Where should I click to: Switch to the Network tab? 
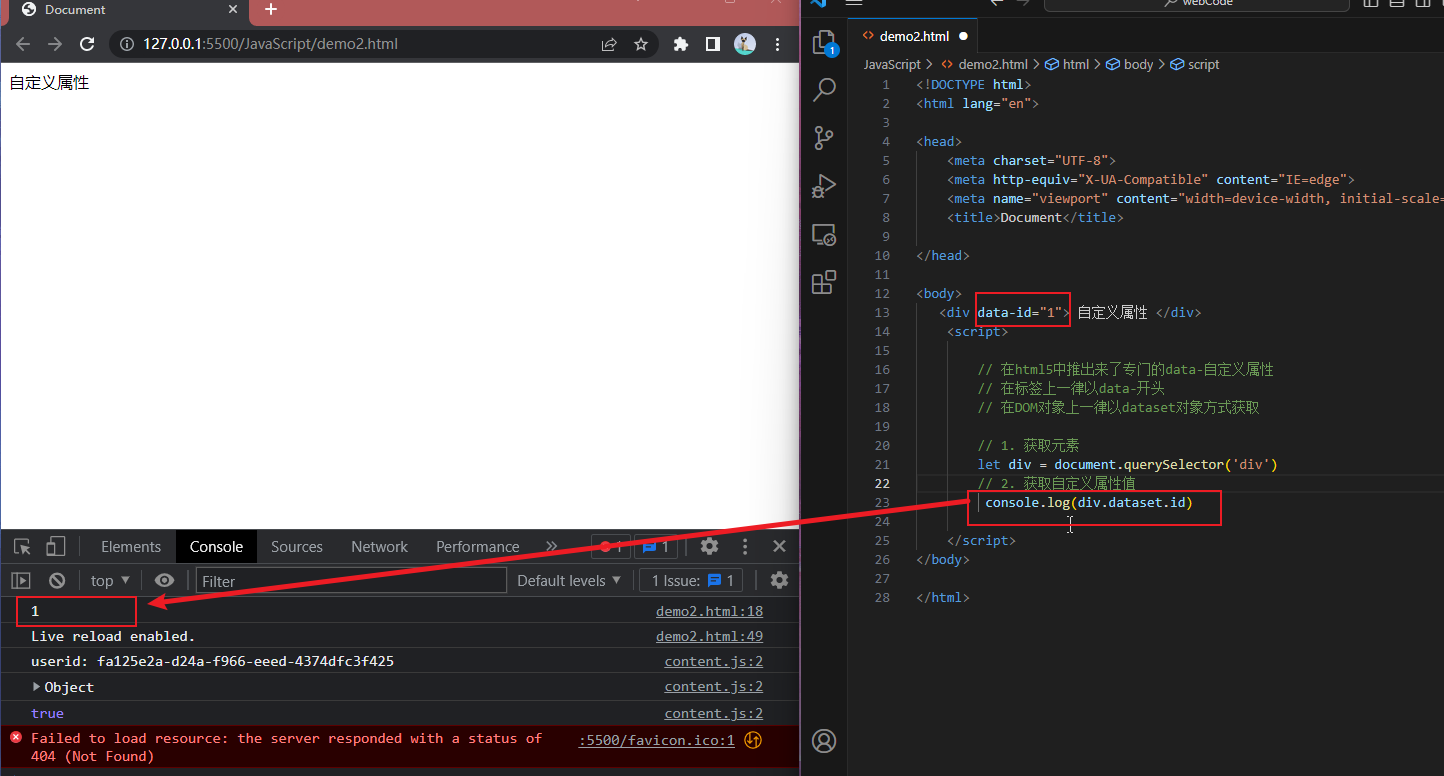(379, 546)
